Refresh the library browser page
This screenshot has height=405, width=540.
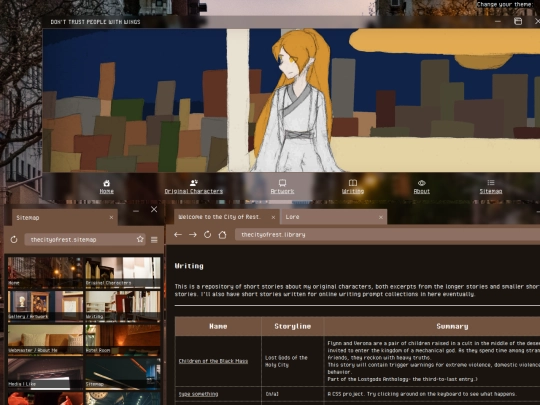pyautogui.click(x=207, y=235)
